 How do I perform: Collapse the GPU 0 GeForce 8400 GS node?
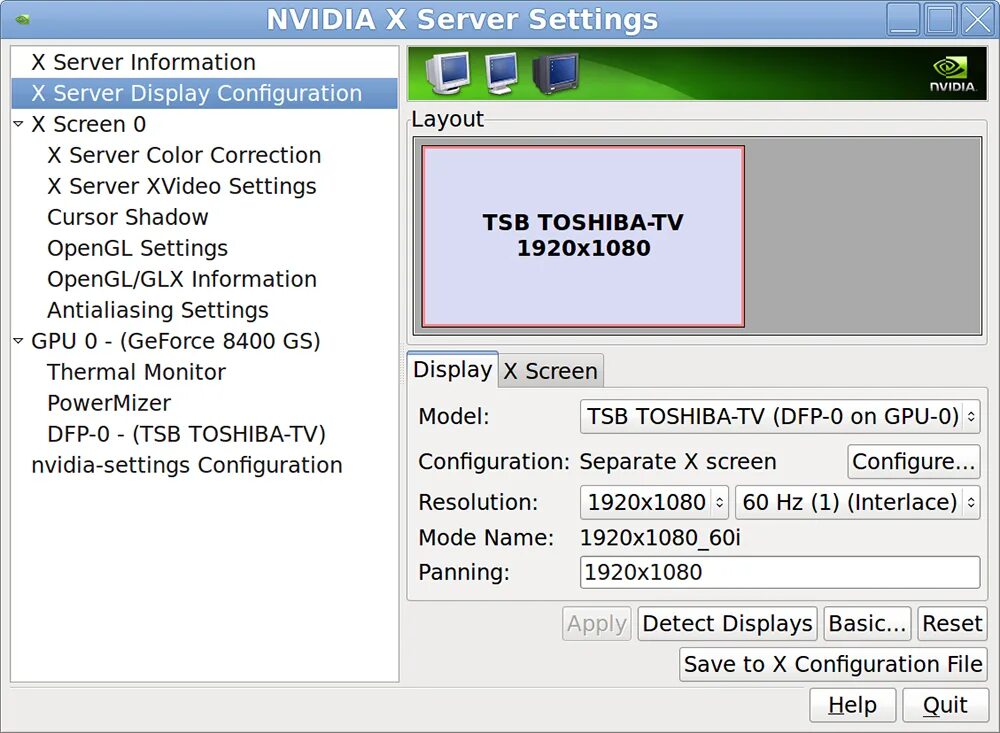(18, 341)
